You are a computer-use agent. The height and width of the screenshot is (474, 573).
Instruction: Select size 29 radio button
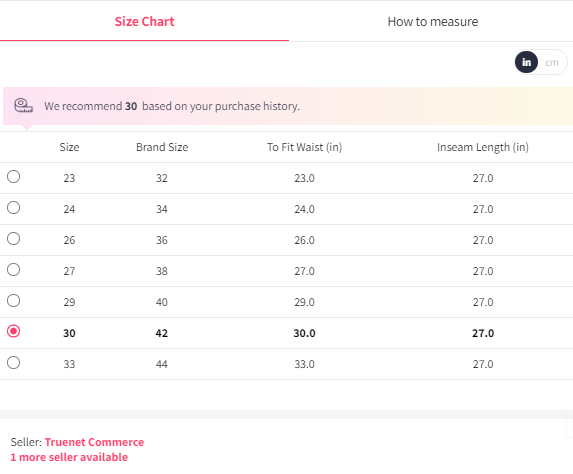[x=14, y=301]
